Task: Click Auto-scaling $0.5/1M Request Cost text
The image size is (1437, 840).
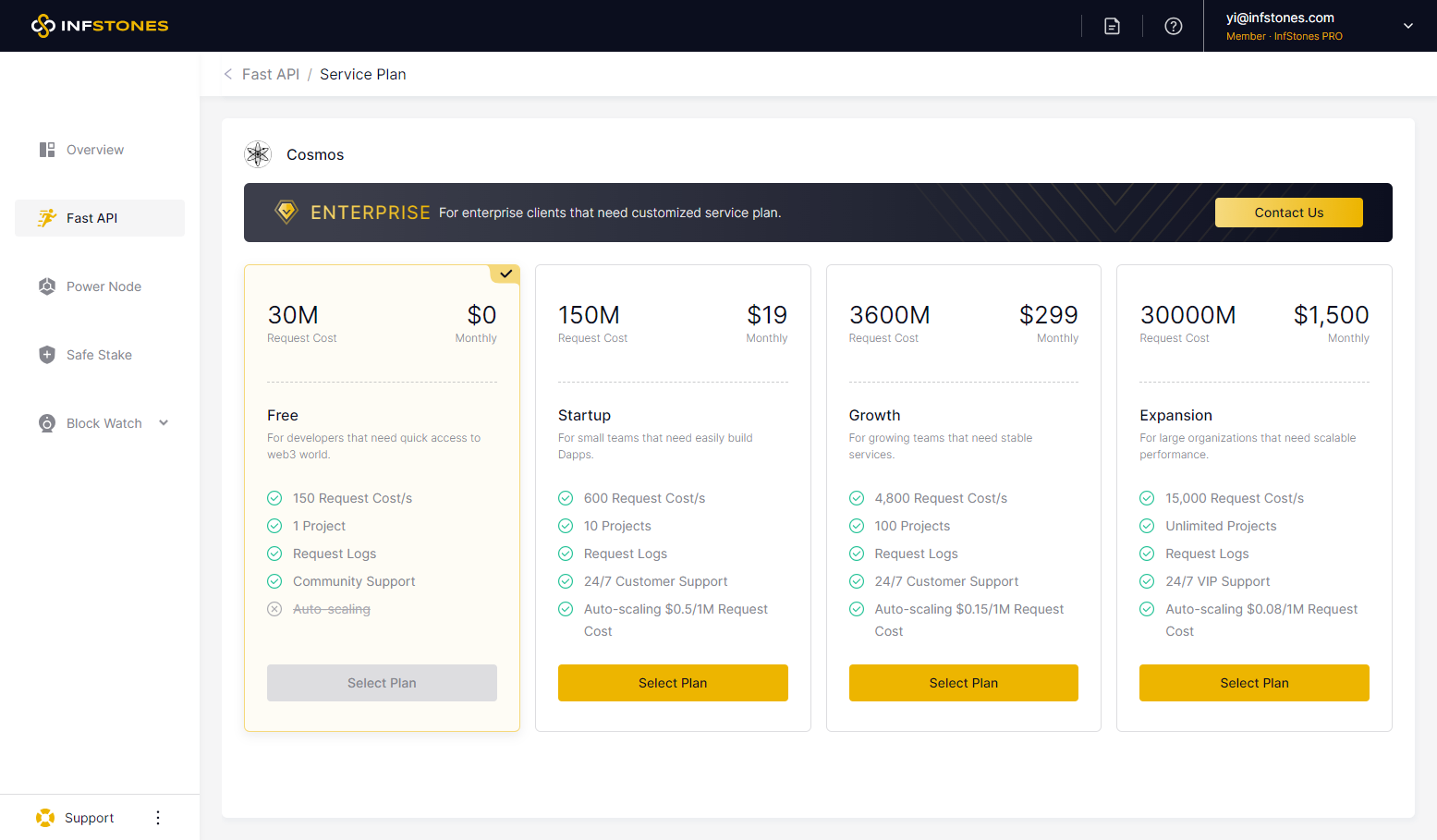Action: point(676,620)
